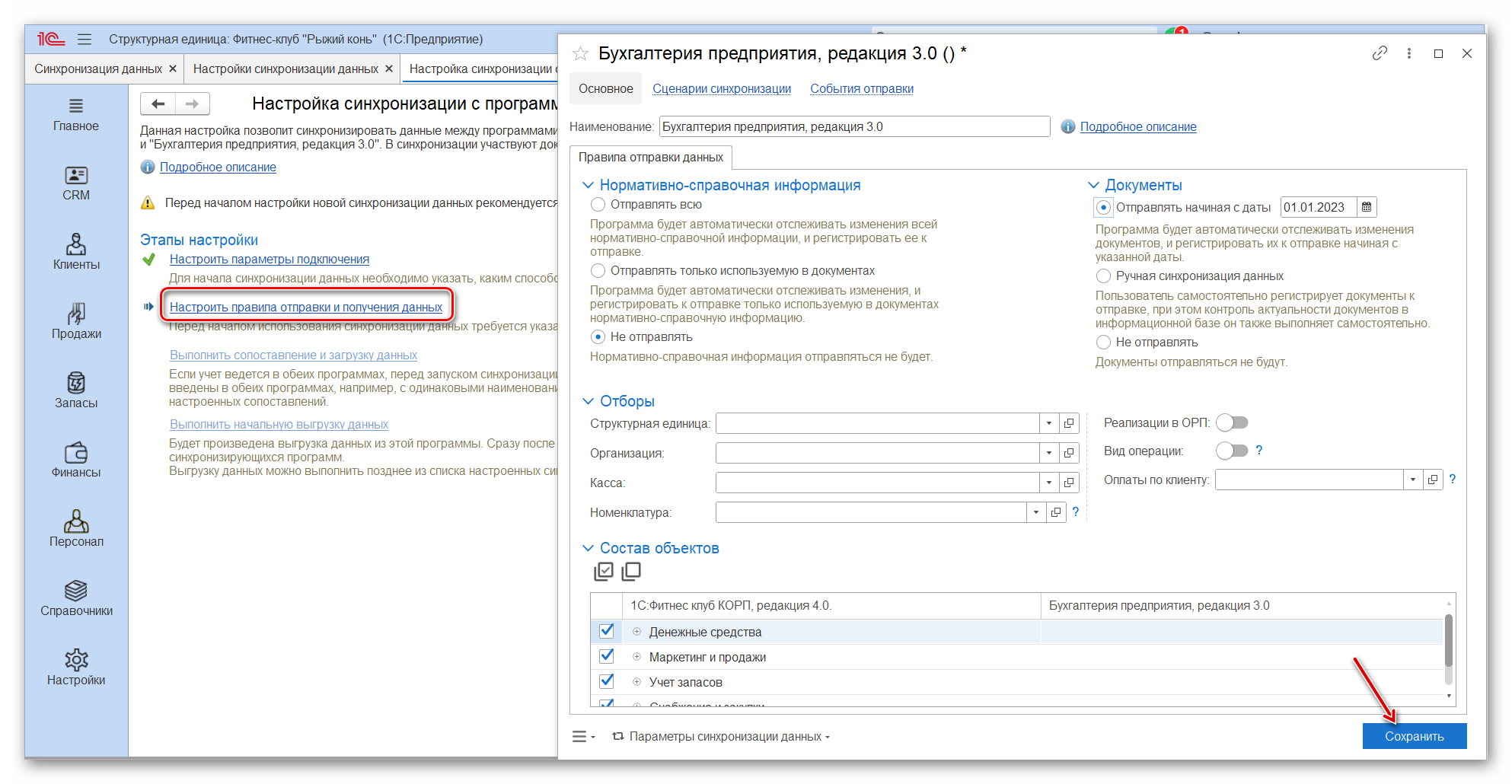This screenshot has width=1512, height=784.
Task: Open the Структурная единица dropdown arrow
Action: click(x=1049, y=423)
